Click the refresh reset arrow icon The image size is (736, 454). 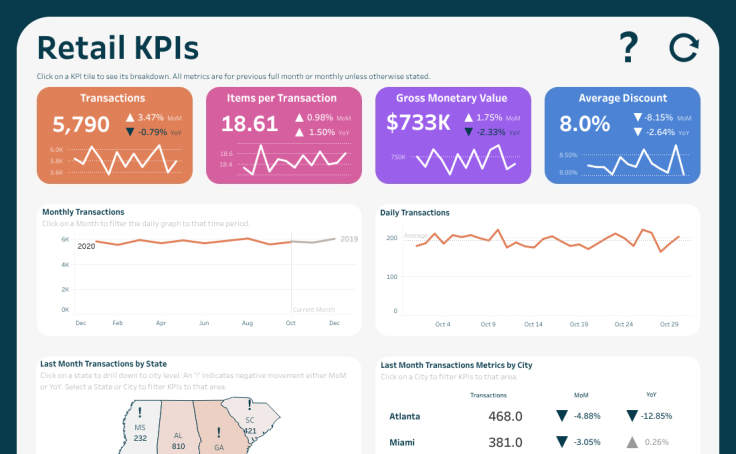(x=684, y=47)
